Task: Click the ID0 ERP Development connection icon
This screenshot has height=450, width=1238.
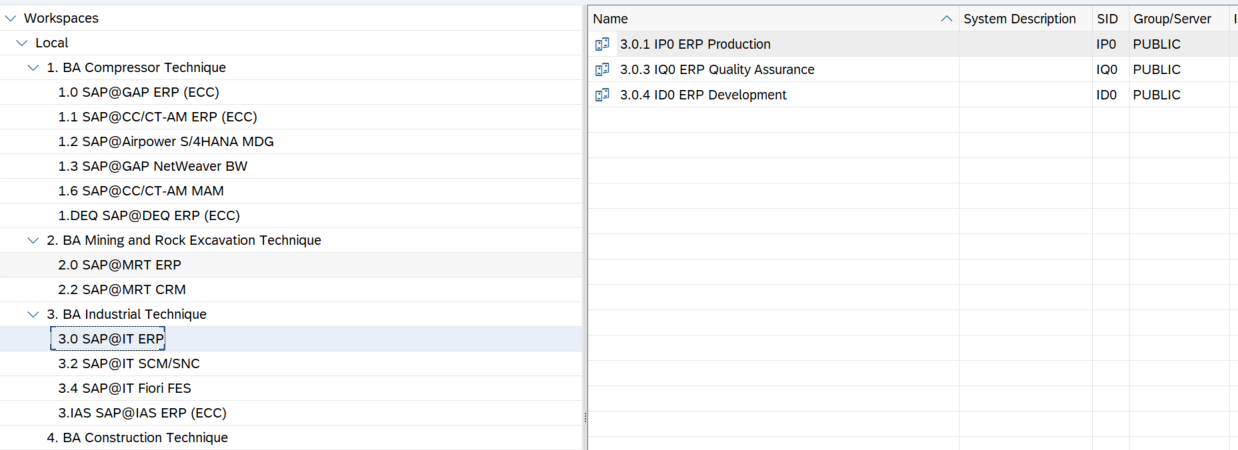Action: tap(602, 95)
